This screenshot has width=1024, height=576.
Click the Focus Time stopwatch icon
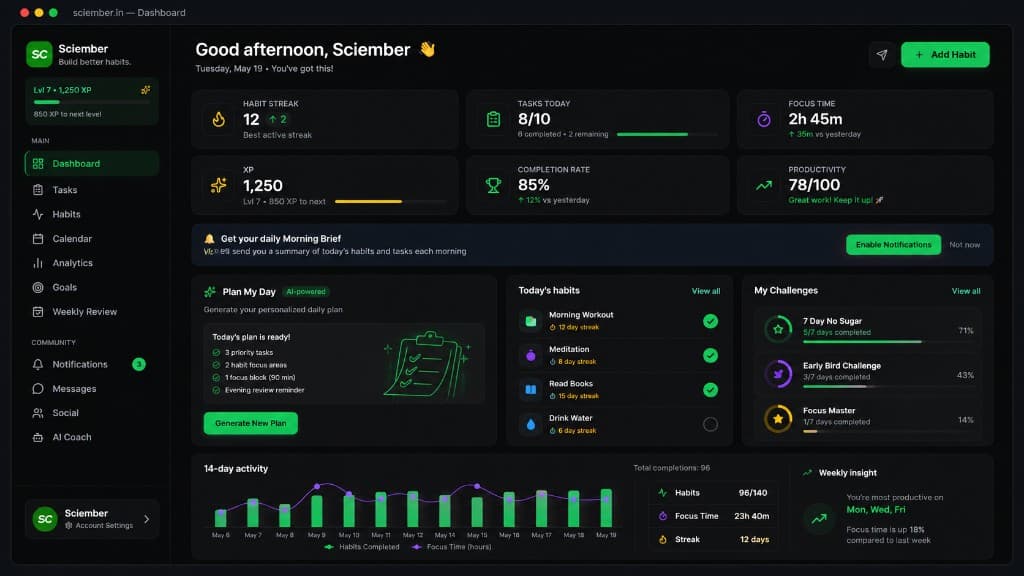[x=763, y=119]
